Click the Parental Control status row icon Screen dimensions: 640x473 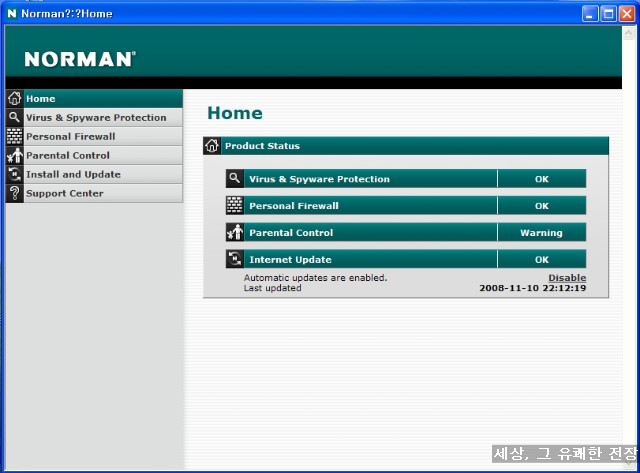(x=235, y=232)
